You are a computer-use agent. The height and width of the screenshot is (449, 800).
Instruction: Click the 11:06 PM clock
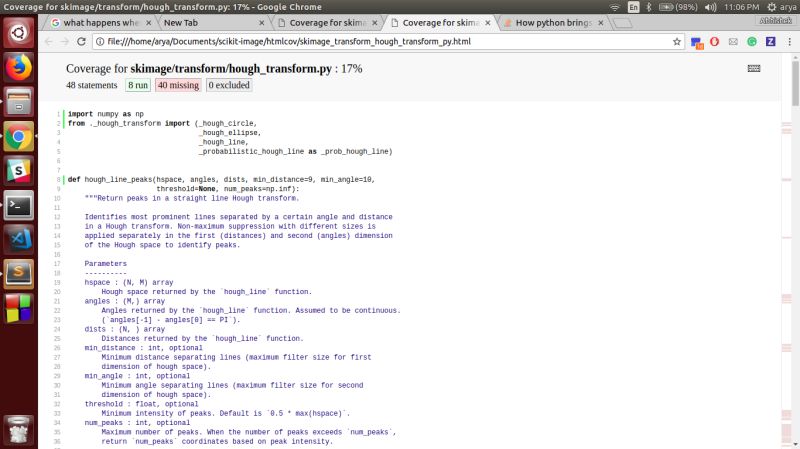(741, 7)
